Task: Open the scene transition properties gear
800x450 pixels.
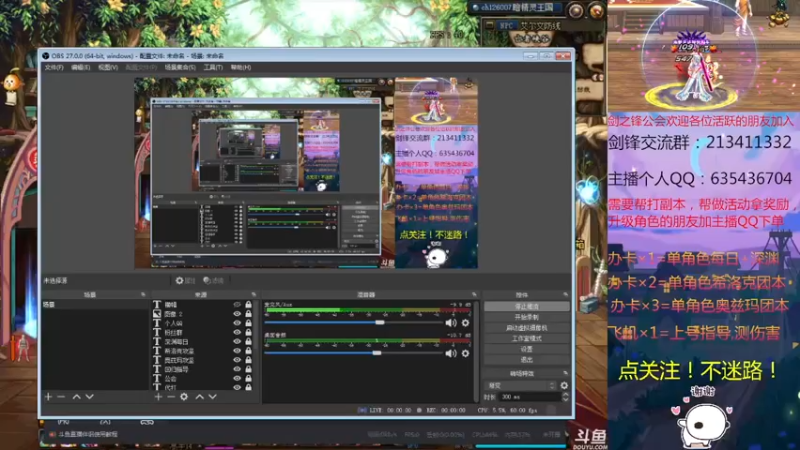Action: [564, 385]
